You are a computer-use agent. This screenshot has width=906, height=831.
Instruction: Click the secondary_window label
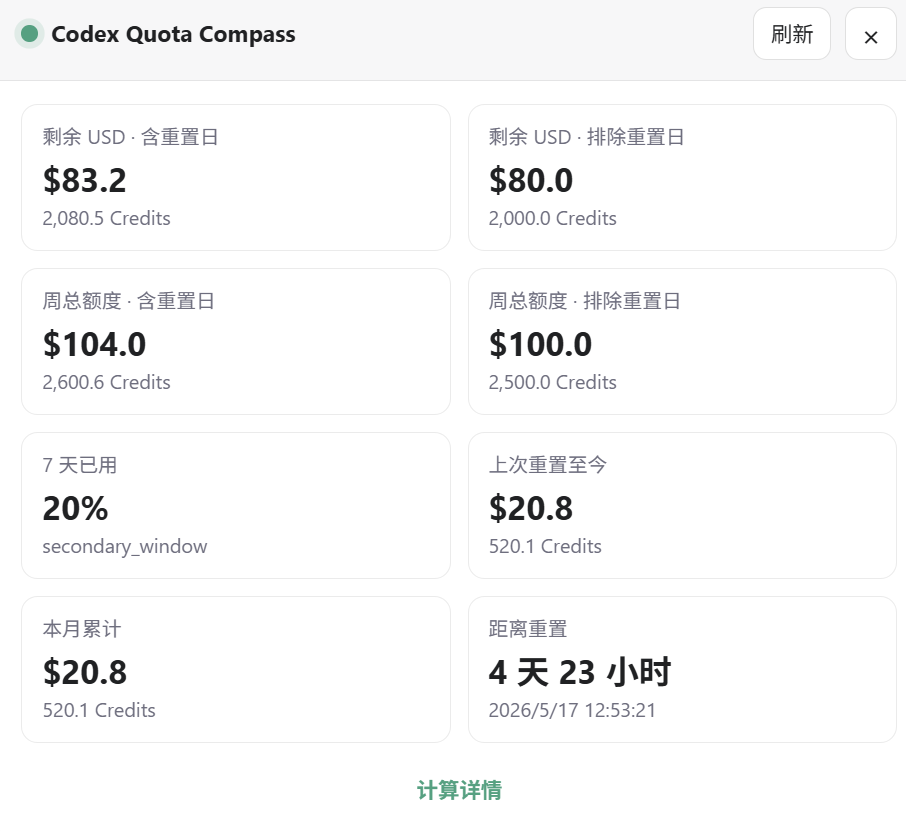pyautogui.click(x=125, y=546)
